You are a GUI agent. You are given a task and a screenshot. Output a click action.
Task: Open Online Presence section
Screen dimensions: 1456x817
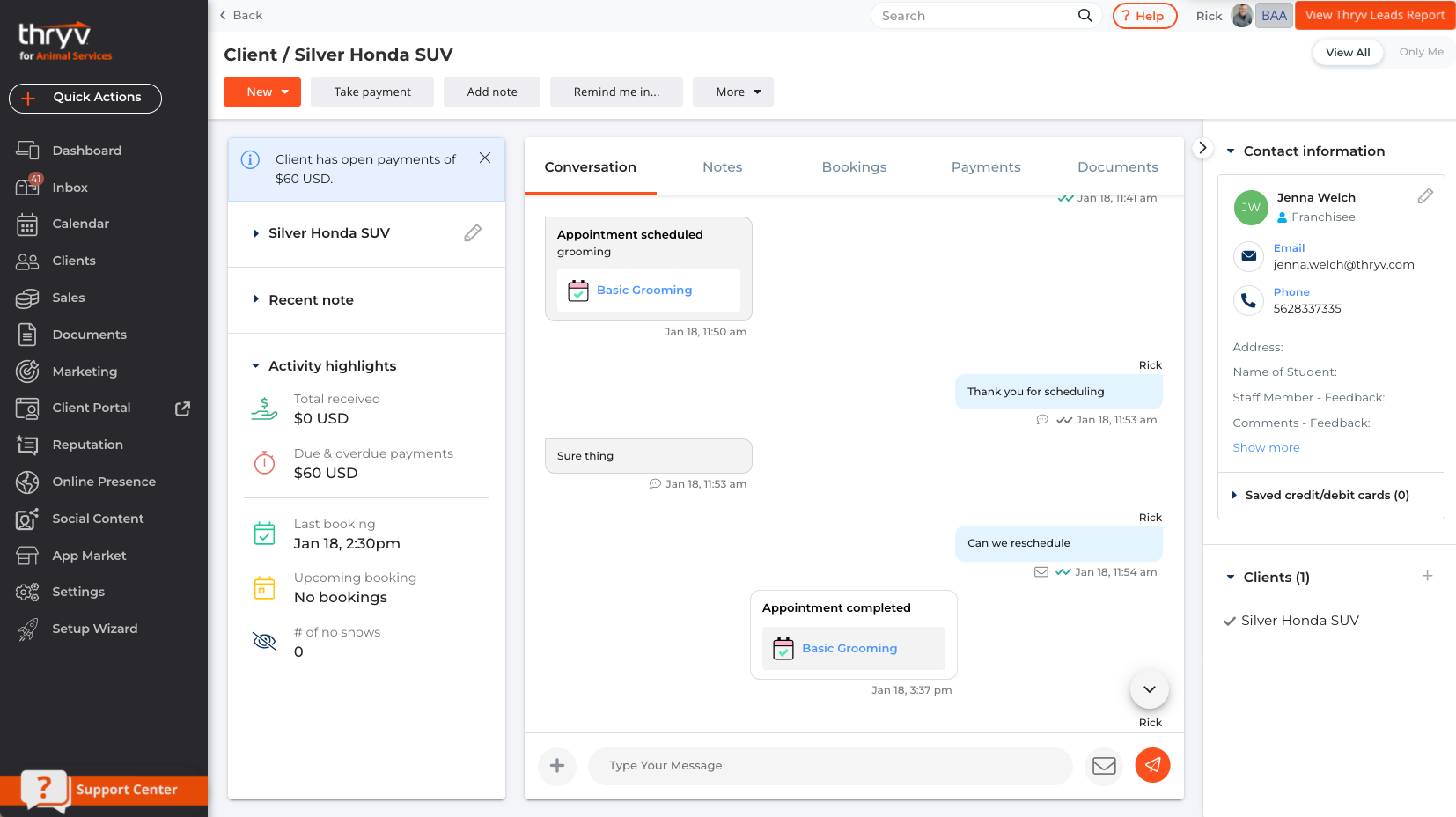pyautogui.click(x=103, y=482)
